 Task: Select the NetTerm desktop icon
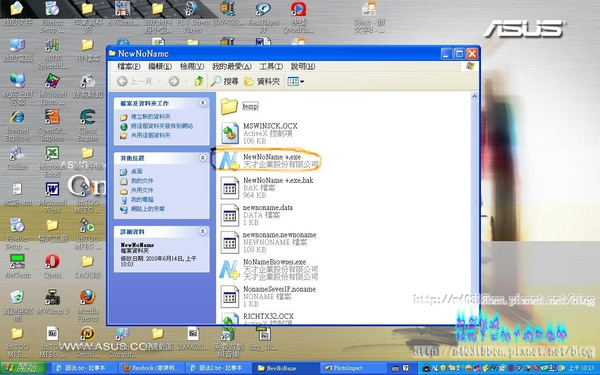18,266
